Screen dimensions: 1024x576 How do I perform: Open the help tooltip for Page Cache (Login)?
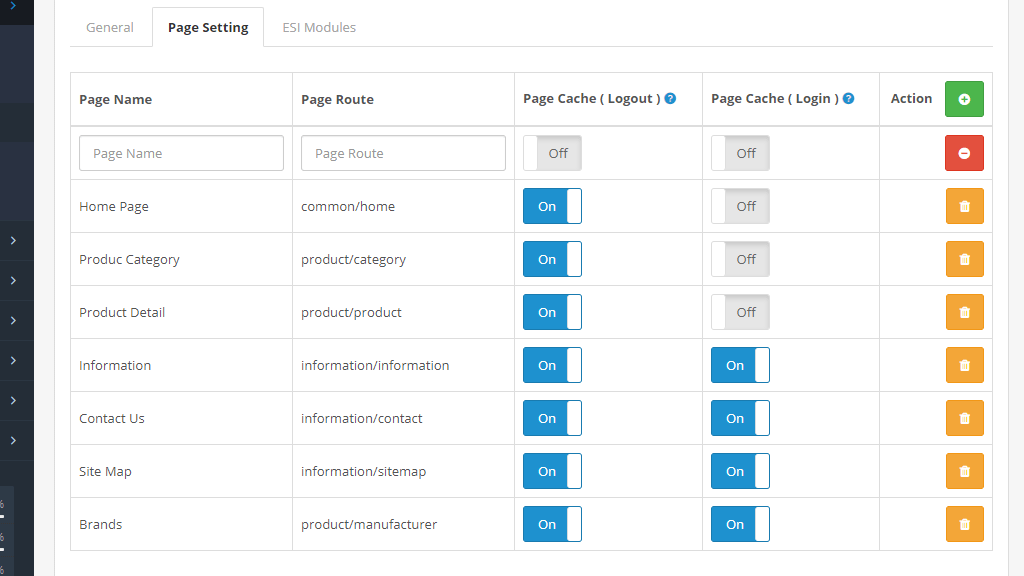pyautogui.click(x=848, y=98)
